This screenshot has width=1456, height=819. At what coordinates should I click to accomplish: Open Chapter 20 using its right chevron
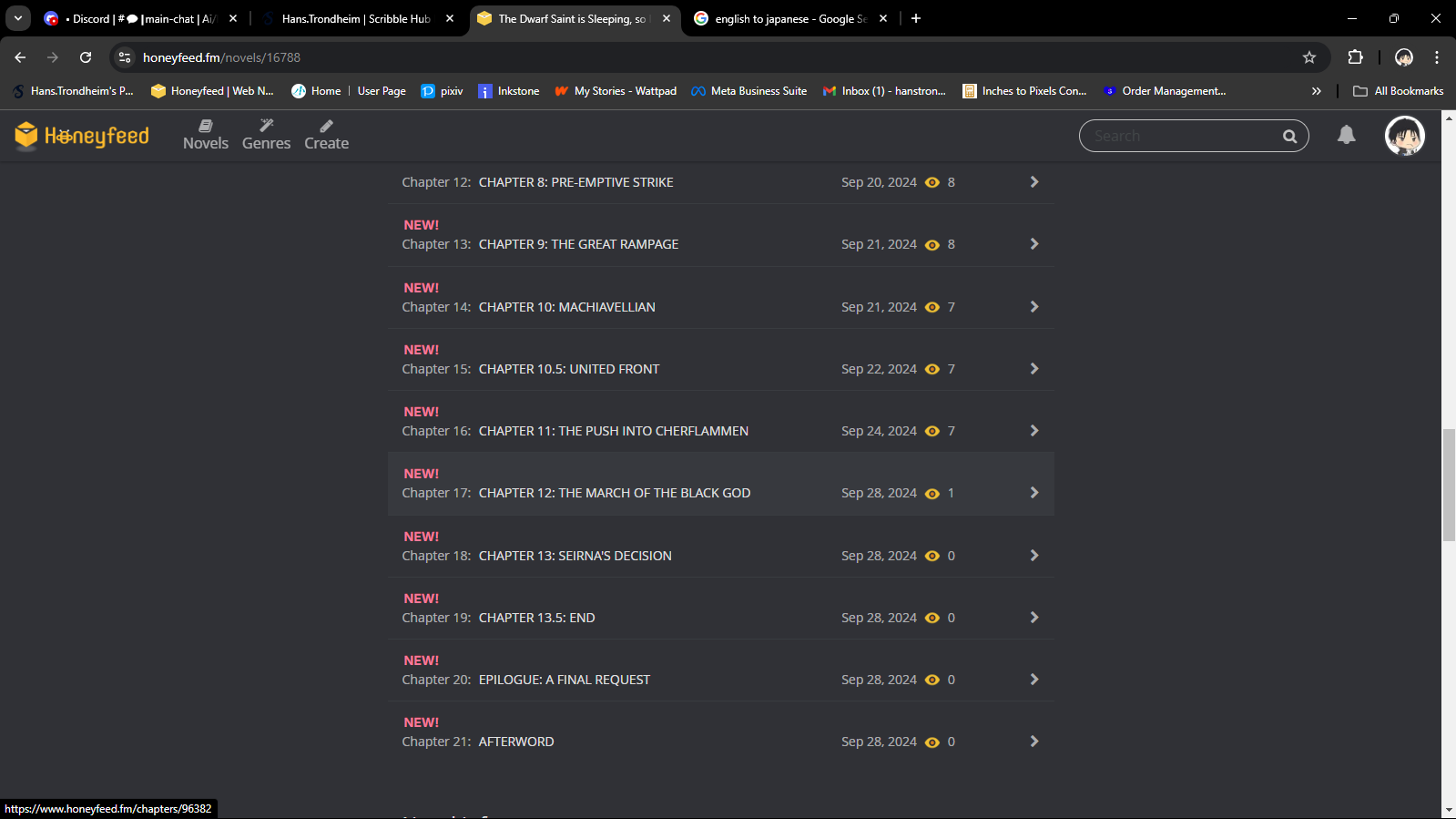(x=1033, y=680)
